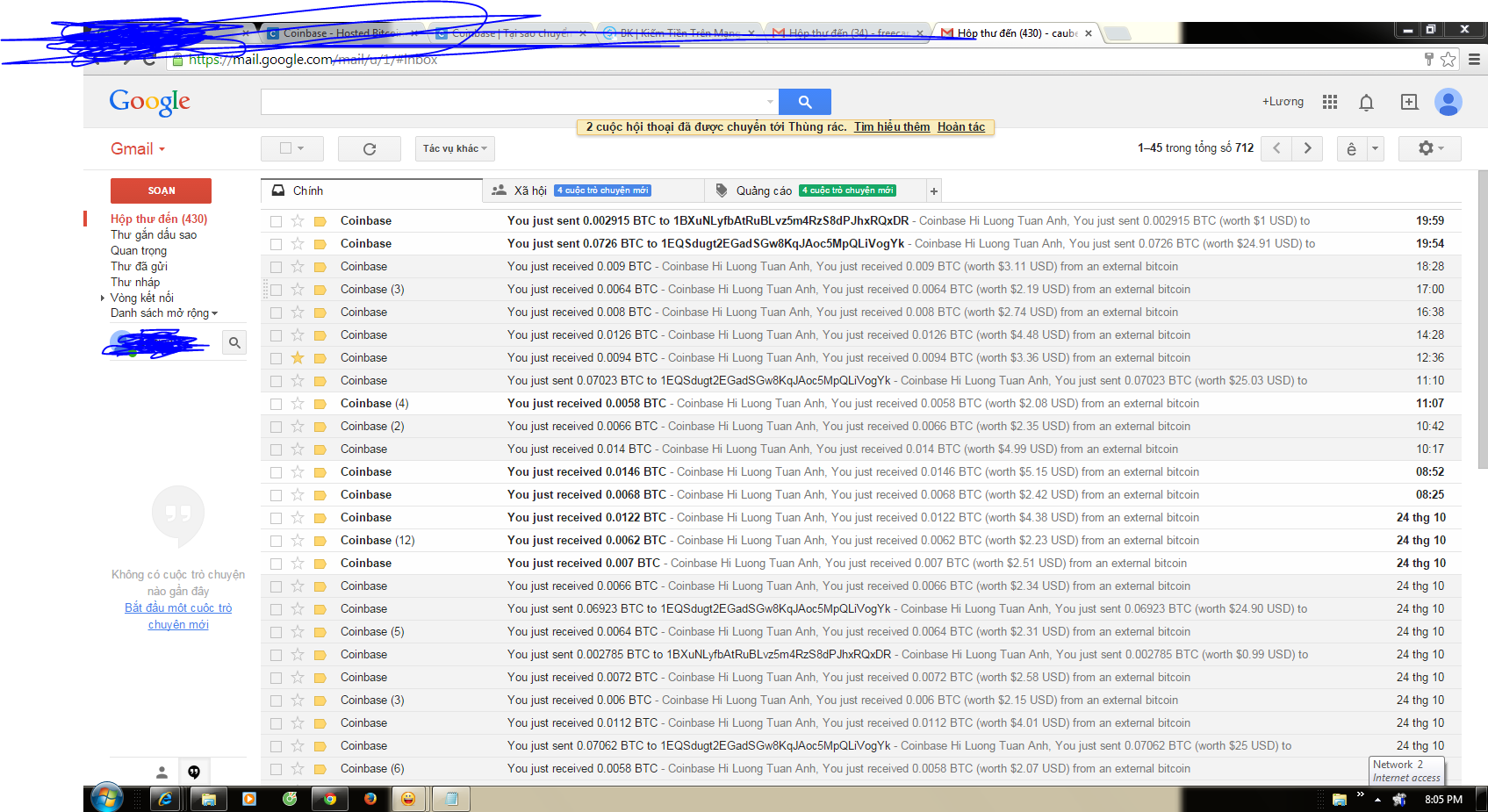
Task: Click the search people magnifier in sidebar
Action: coord(234,342)
